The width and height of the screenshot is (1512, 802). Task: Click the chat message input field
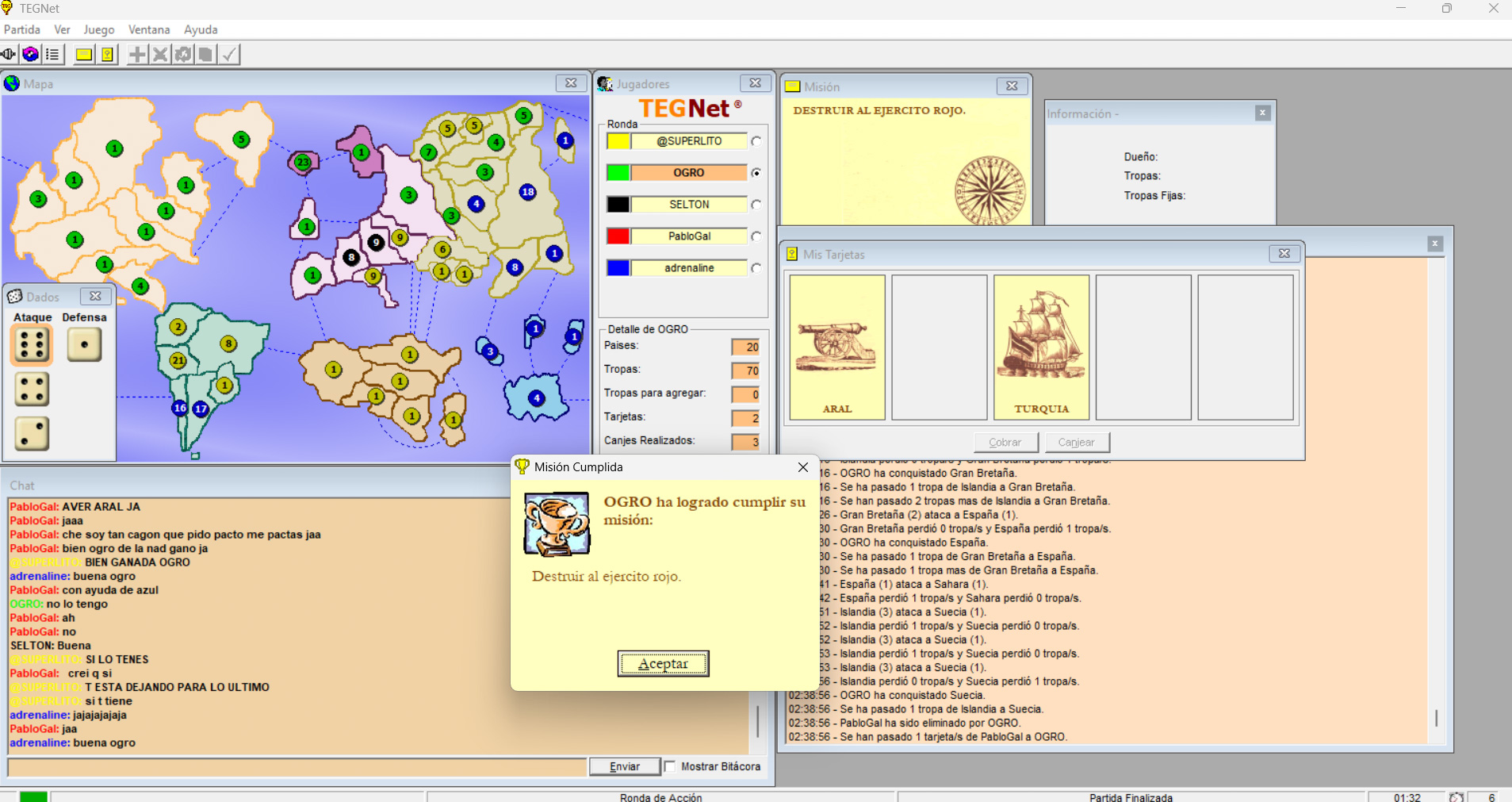(297, 766)
